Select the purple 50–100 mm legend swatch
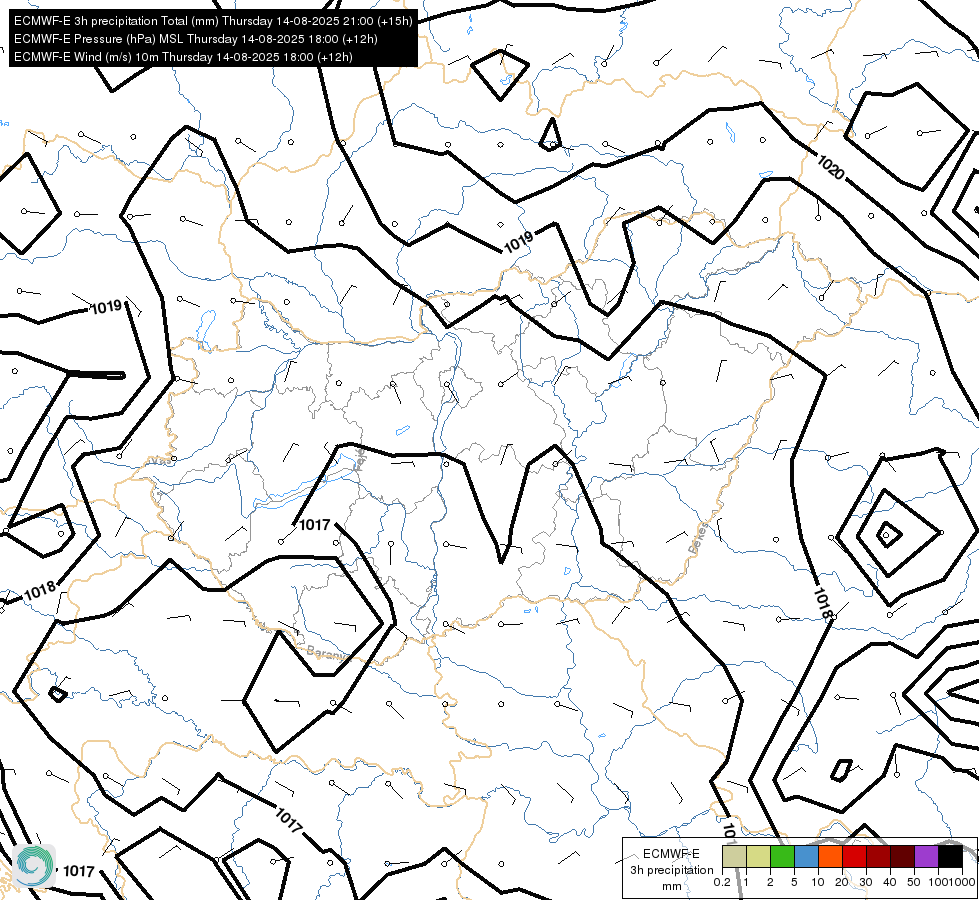Viewport: 979px width, 900px height. click(927, 856)
